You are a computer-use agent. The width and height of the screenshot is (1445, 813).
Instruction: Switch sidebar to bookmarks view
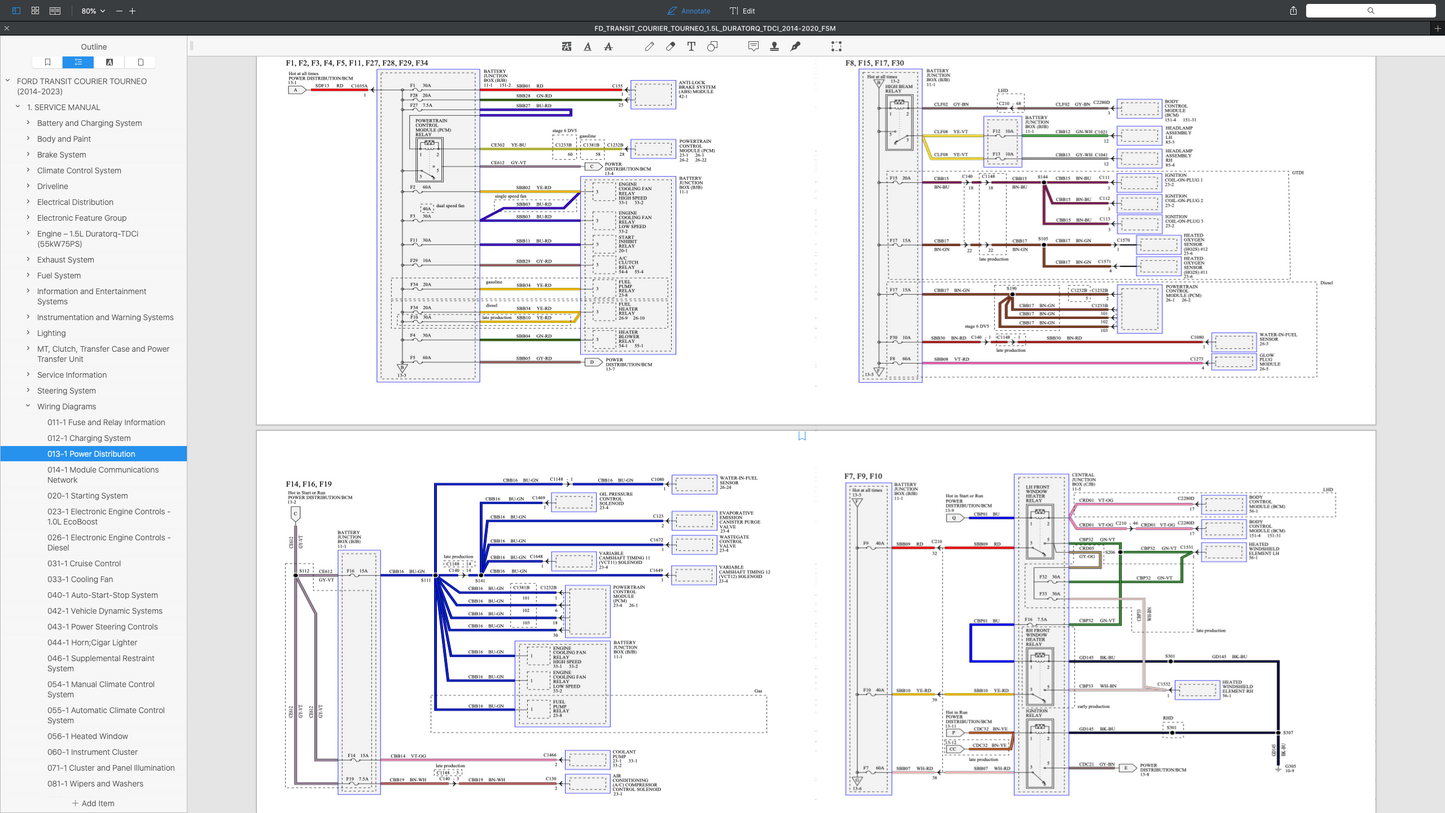pyautogui.click(x=47, y=62)
